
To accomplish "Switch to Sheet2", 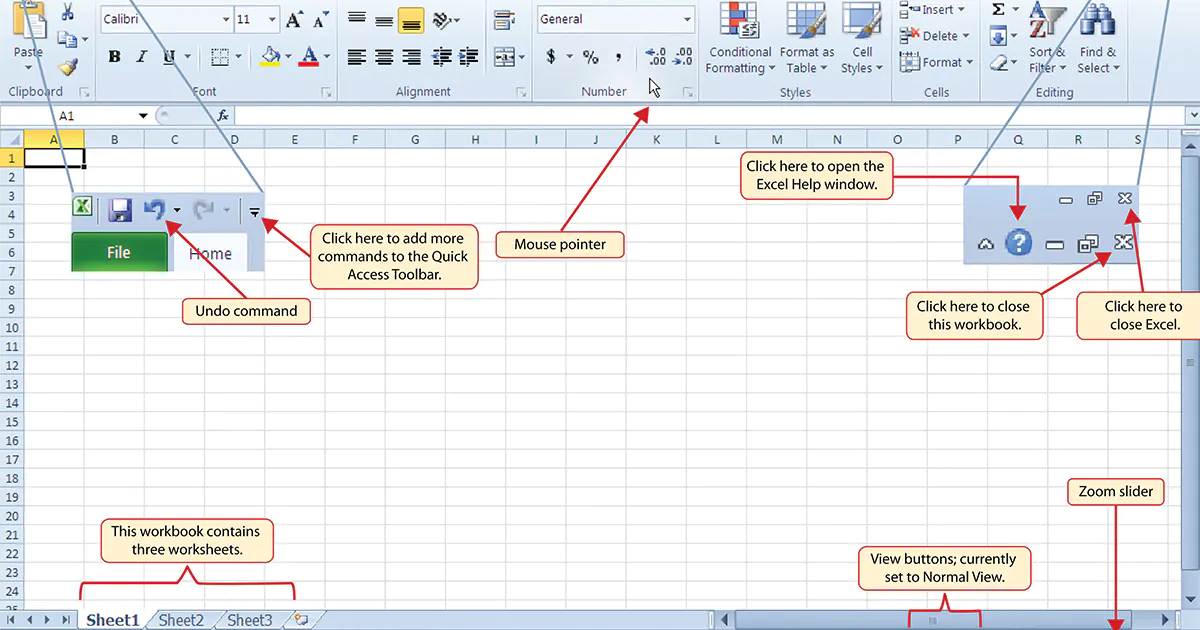I will click(181, 620).
